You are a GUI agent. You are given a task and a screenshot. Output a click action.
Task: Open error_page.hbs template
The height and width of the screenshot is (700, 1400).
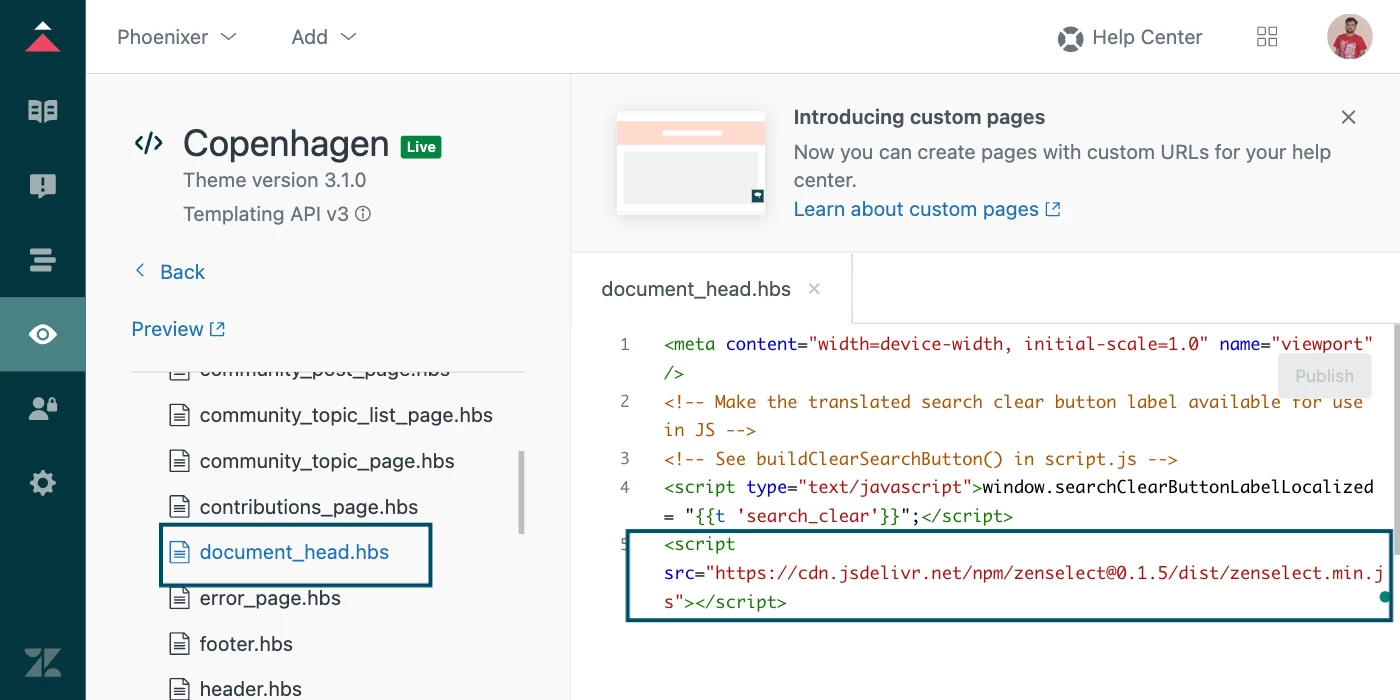[x=270, y=598]
